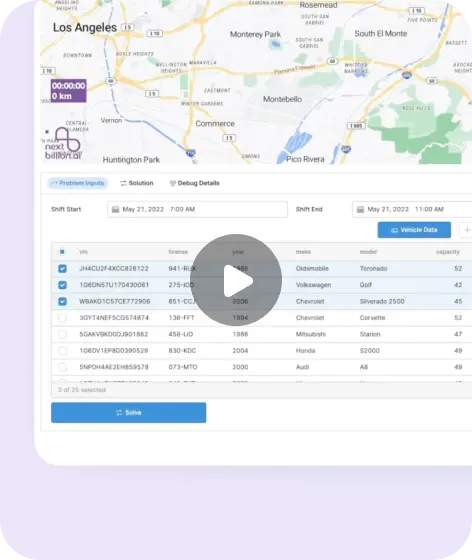Click the Huntington Park map label
This screenshot has width=472, height=560.
pyautogui.click(x=131, y=160)
